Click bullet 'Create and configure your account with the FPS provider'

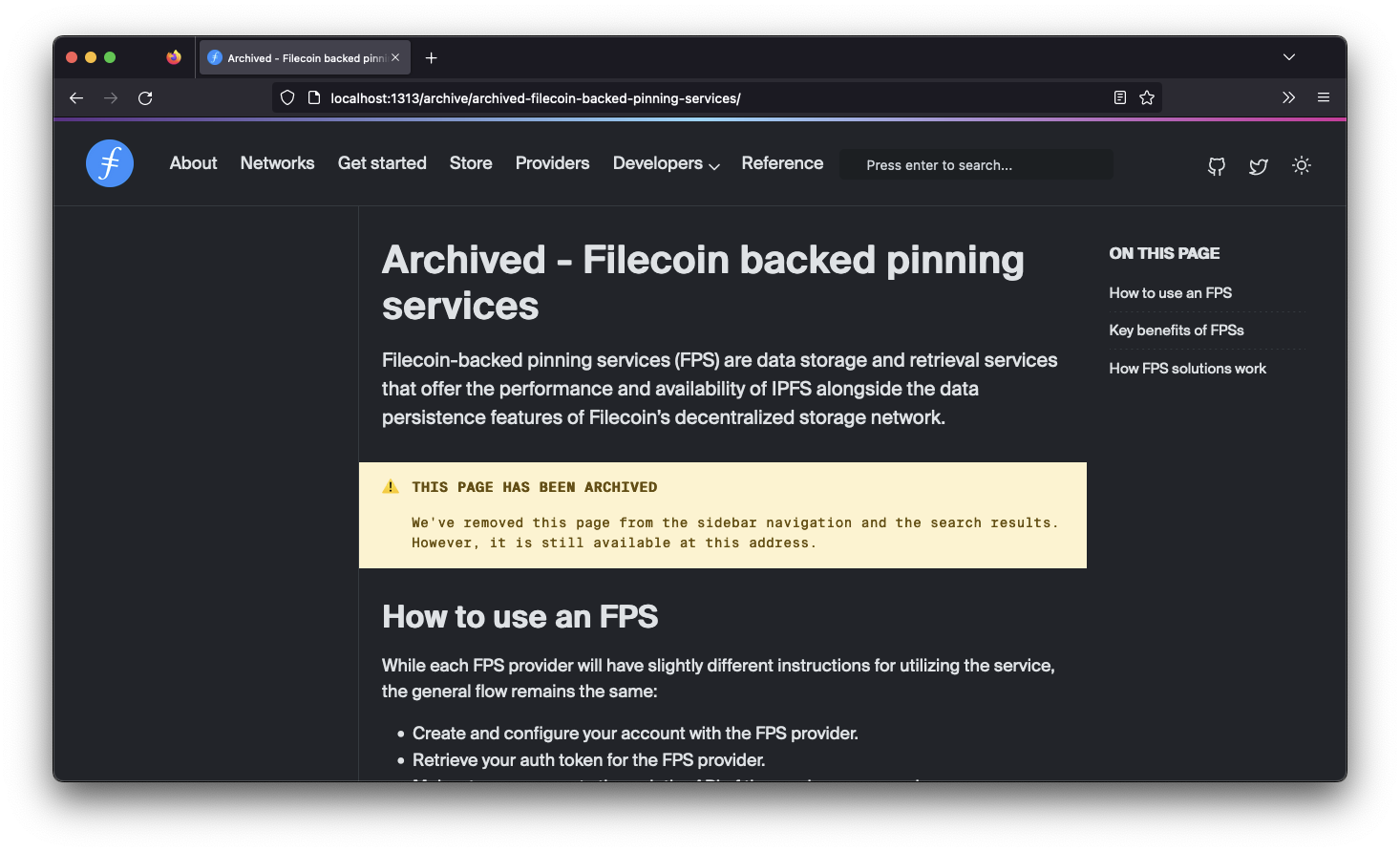[635, 734]
